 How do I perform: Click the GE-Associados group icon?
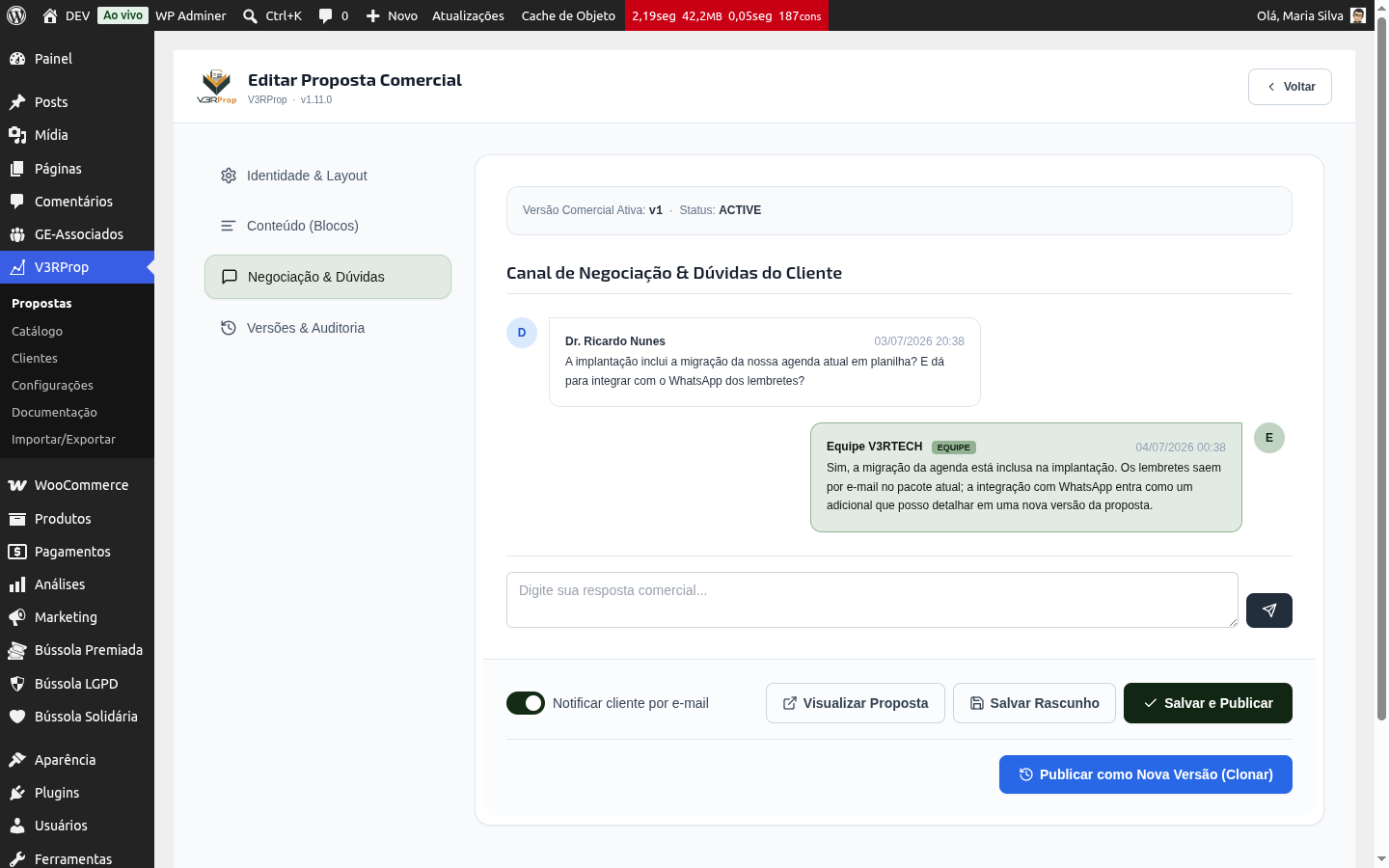17,234
